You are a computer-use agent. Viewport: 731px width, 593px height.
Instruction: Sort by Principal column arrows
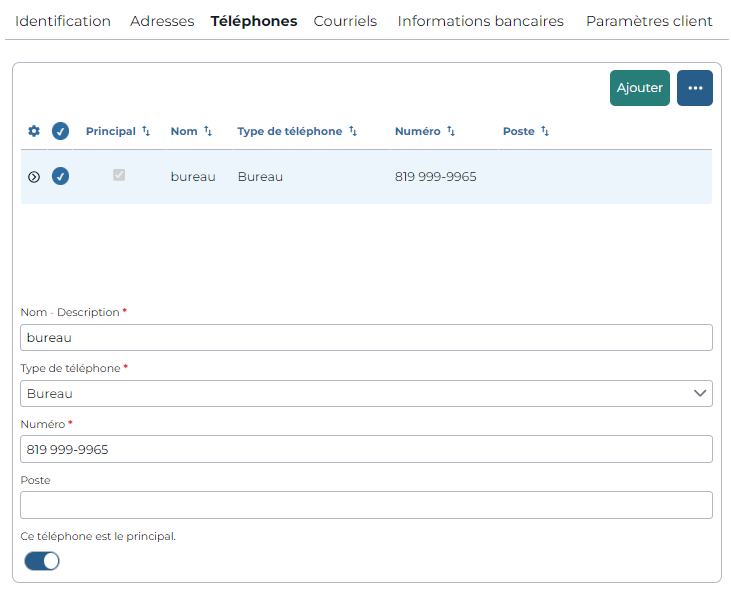coord(146,131)
